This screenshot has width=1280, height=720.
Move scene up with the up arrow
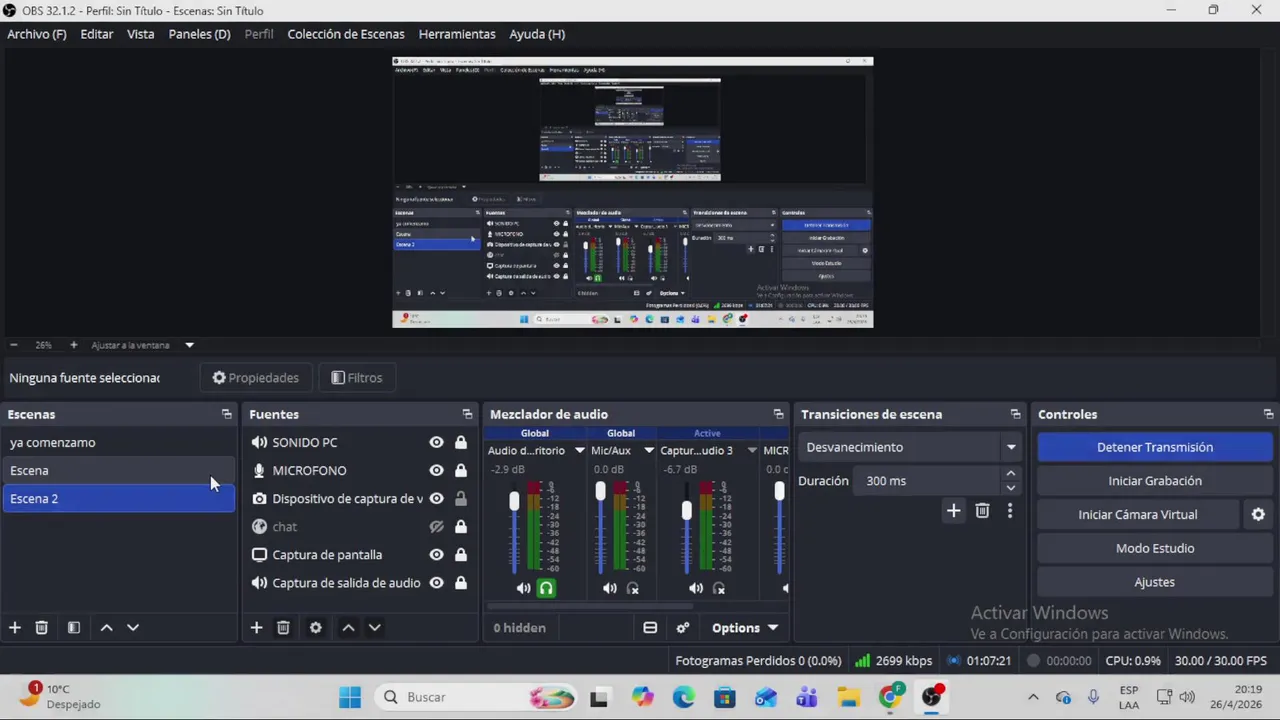106,627
